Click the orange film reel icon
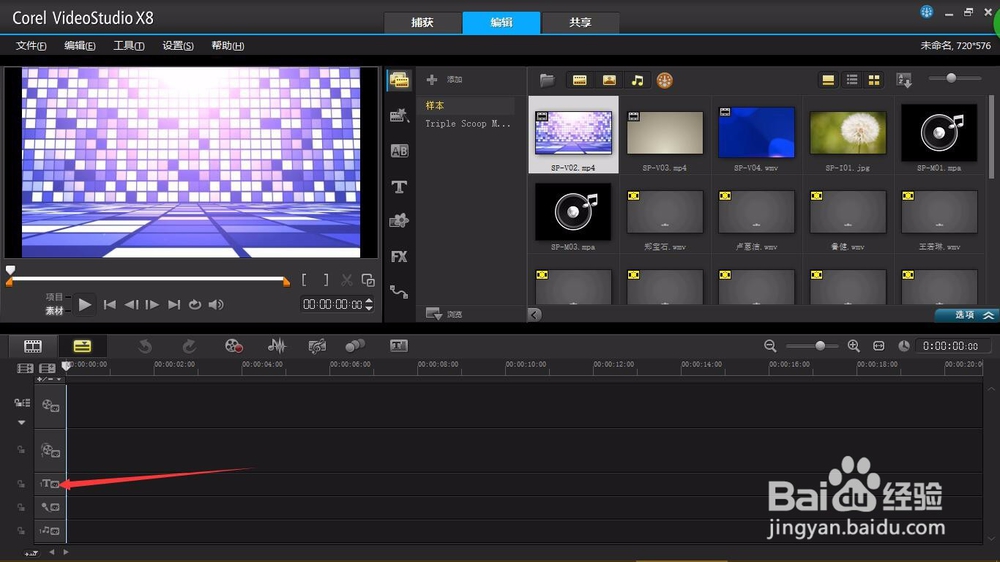Image resolution: width=1000 pixels, height=562 pixels. pyautogui.click(x=665, y=80)
